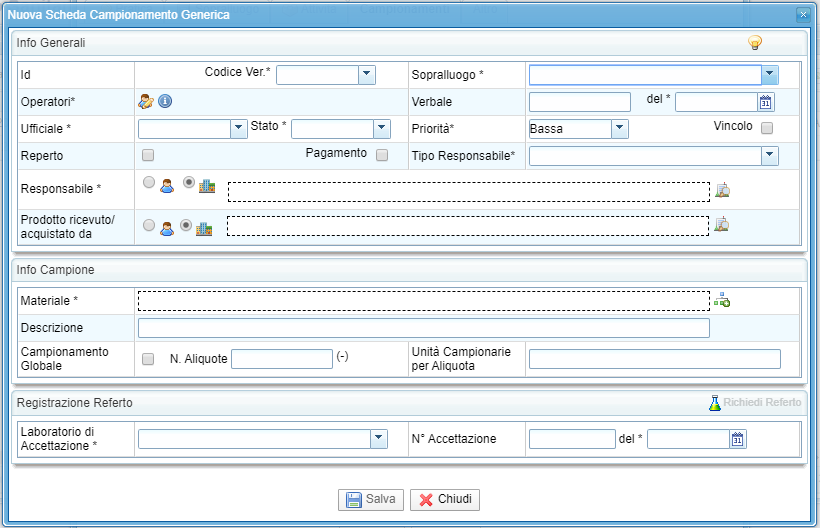Click the building icon in Prodotto ricevuto row

pyautogui.click(x=204, y=228)
